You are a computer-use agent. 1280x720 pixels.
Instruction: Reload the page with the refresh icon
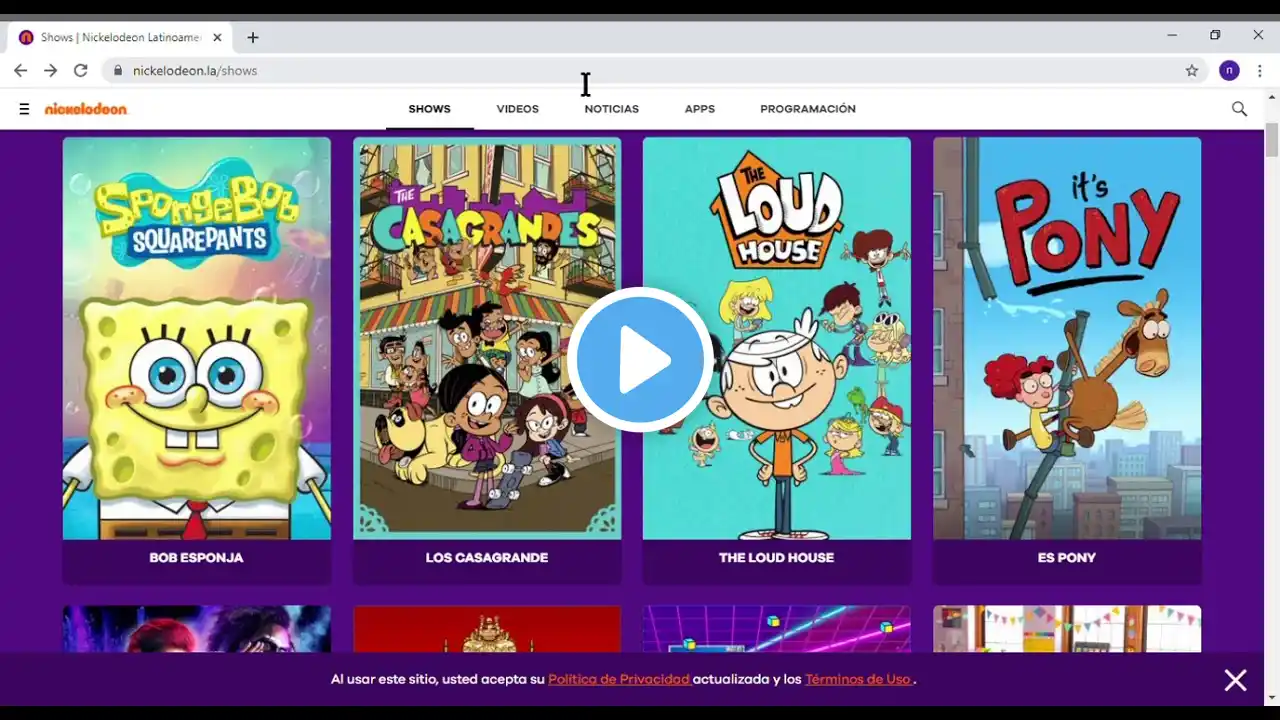[x=81, y=71]
